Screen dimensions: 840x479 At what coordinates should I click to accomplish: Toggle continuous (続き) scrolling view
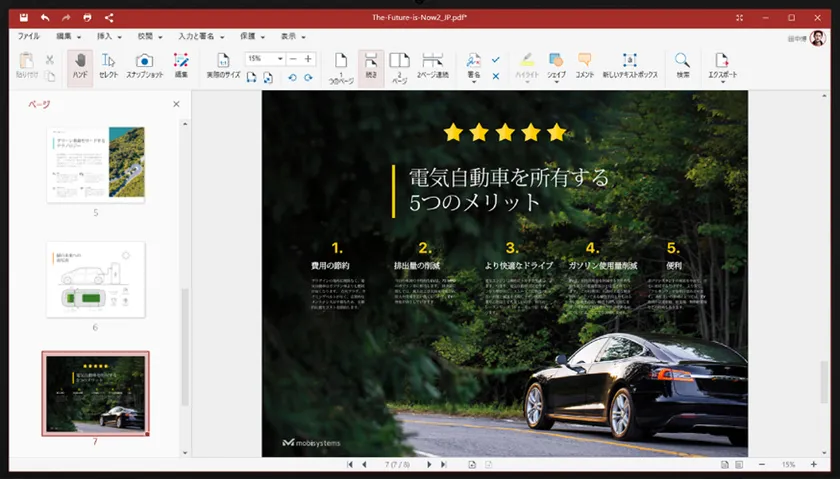point(371,67)
